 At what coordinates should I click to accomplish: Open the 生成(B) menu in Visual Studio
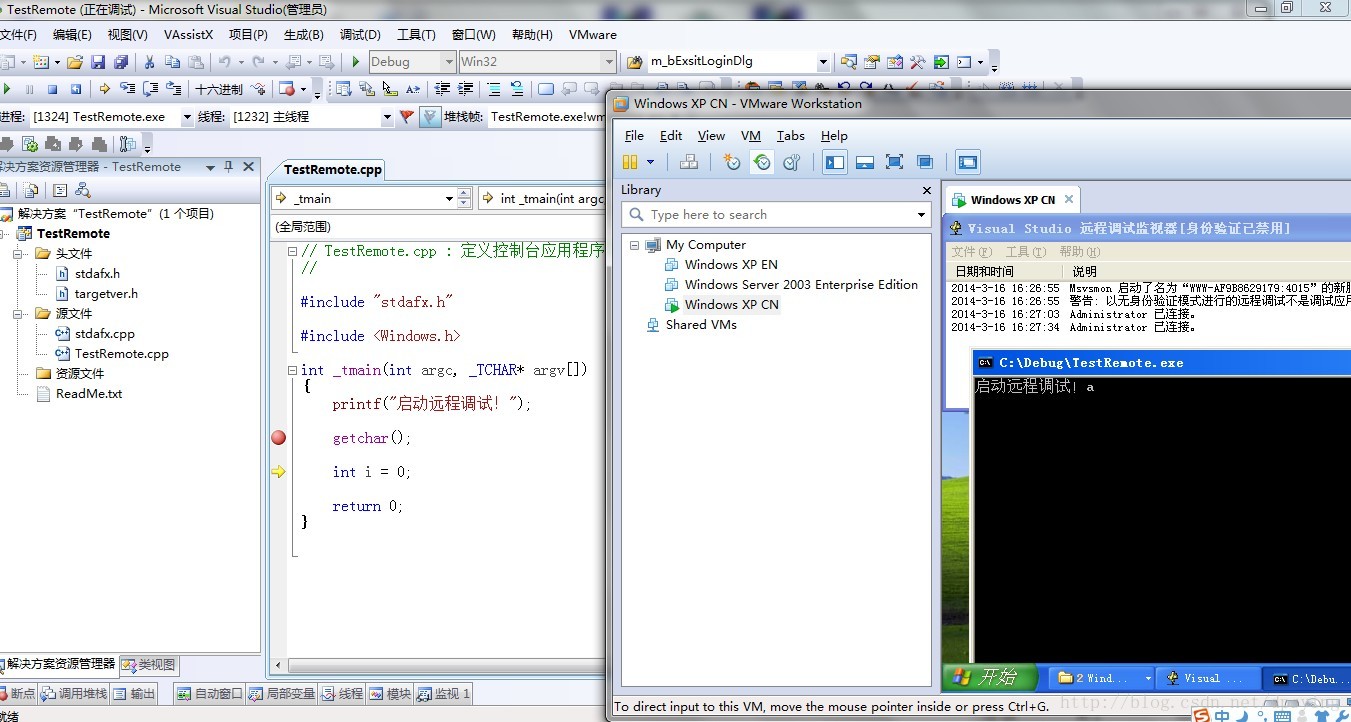(303, 34)
